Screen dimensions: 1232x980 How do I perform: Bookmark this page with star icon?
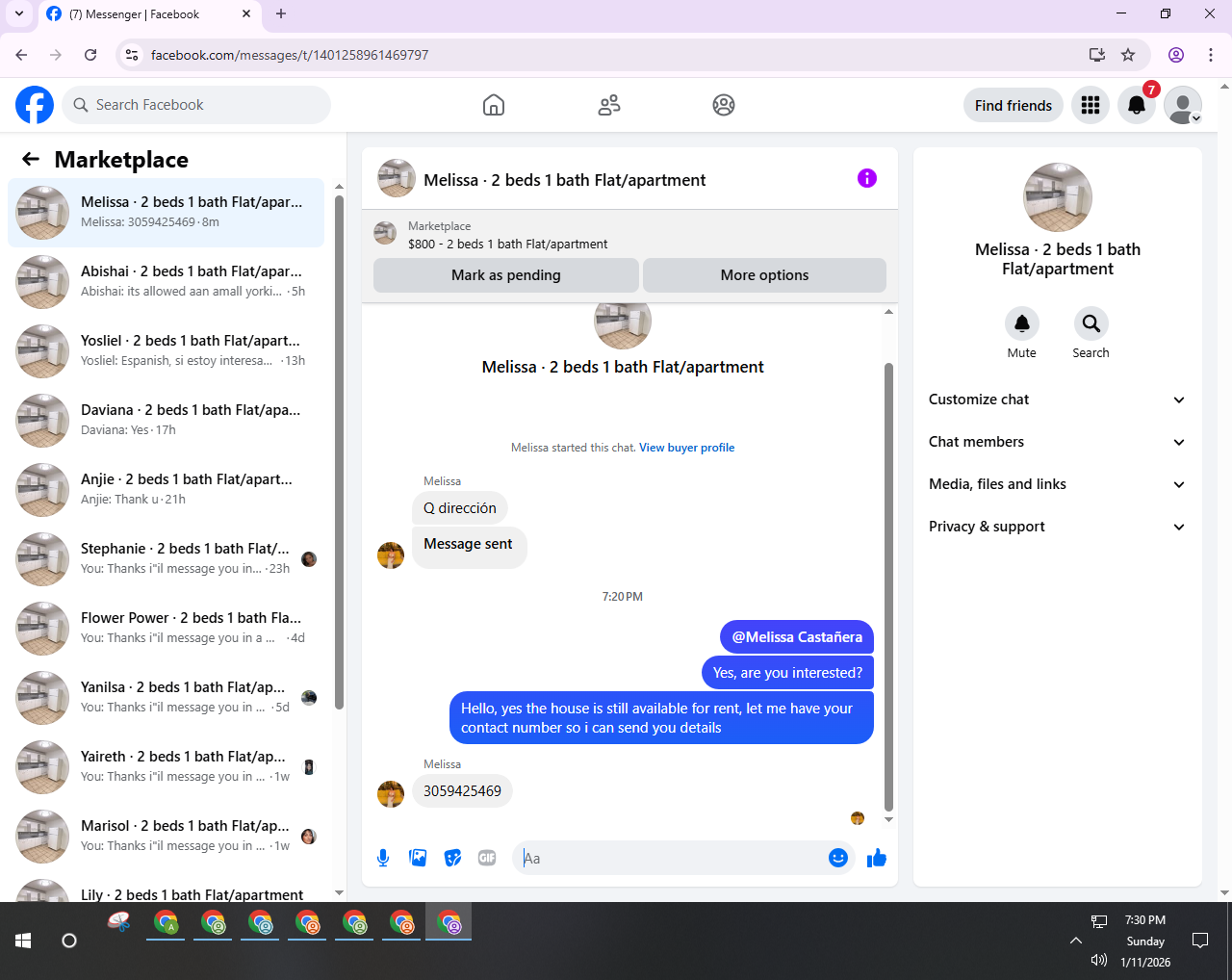[x=1128, y=55]
